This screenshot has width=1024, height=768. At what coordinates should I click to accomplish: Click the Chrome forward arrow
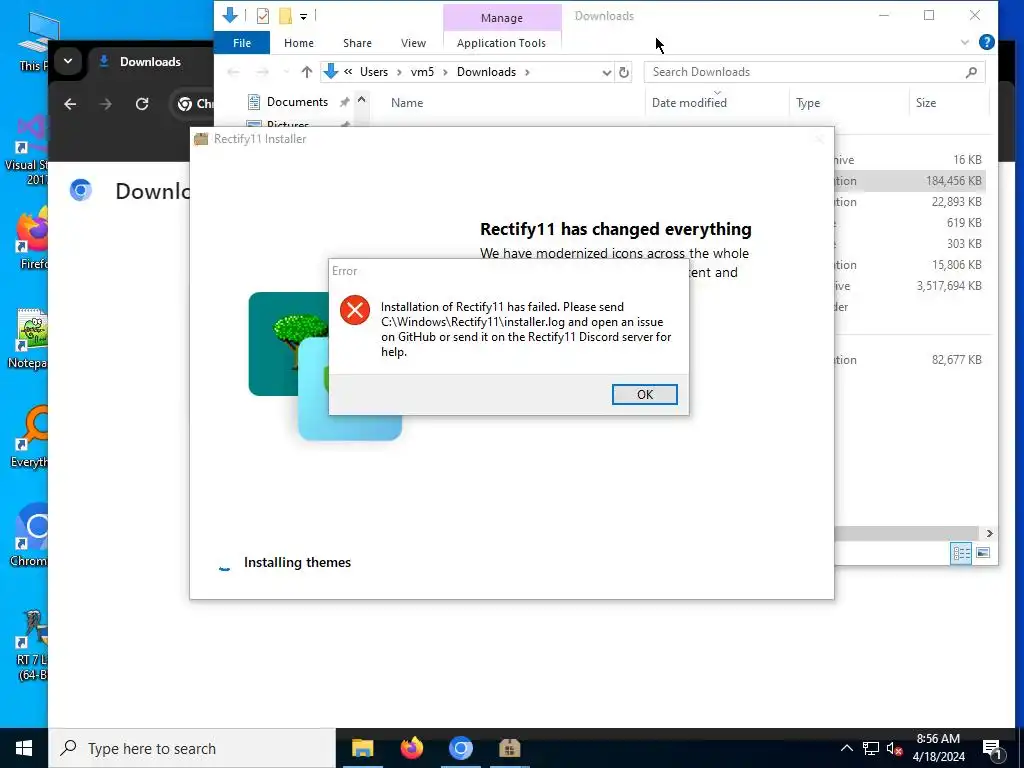tap(105, 104)
